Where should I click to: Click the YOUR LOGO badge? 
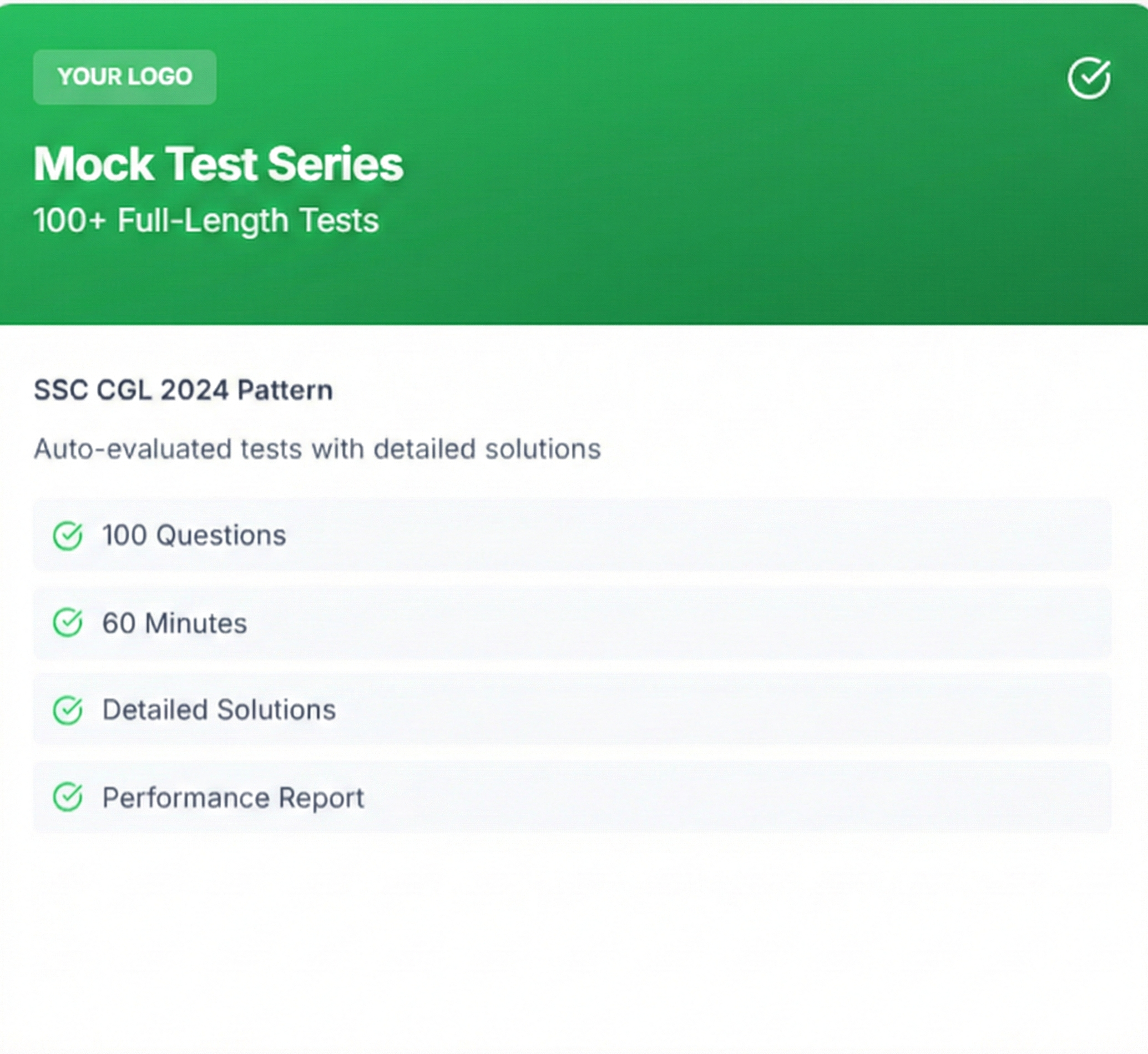tap(124, 77)
